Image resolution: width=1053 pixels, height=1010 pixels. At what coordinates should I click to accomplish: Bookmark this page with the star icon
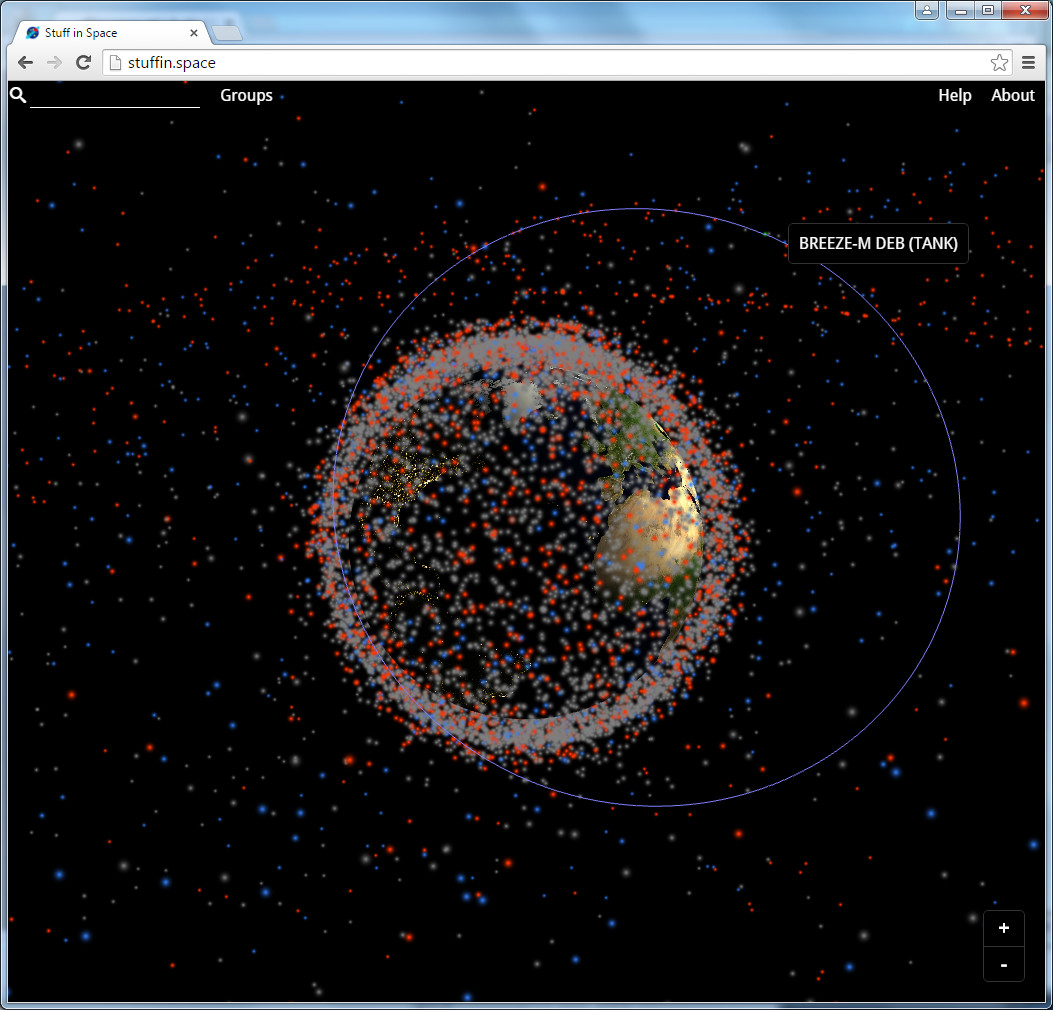point(999,63)
